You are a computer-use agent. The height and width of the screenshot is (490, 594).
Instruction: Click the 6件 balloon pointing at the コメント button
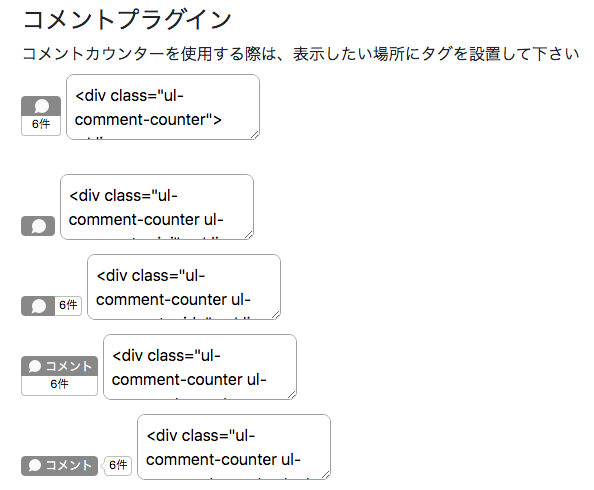tap(118, 465)
